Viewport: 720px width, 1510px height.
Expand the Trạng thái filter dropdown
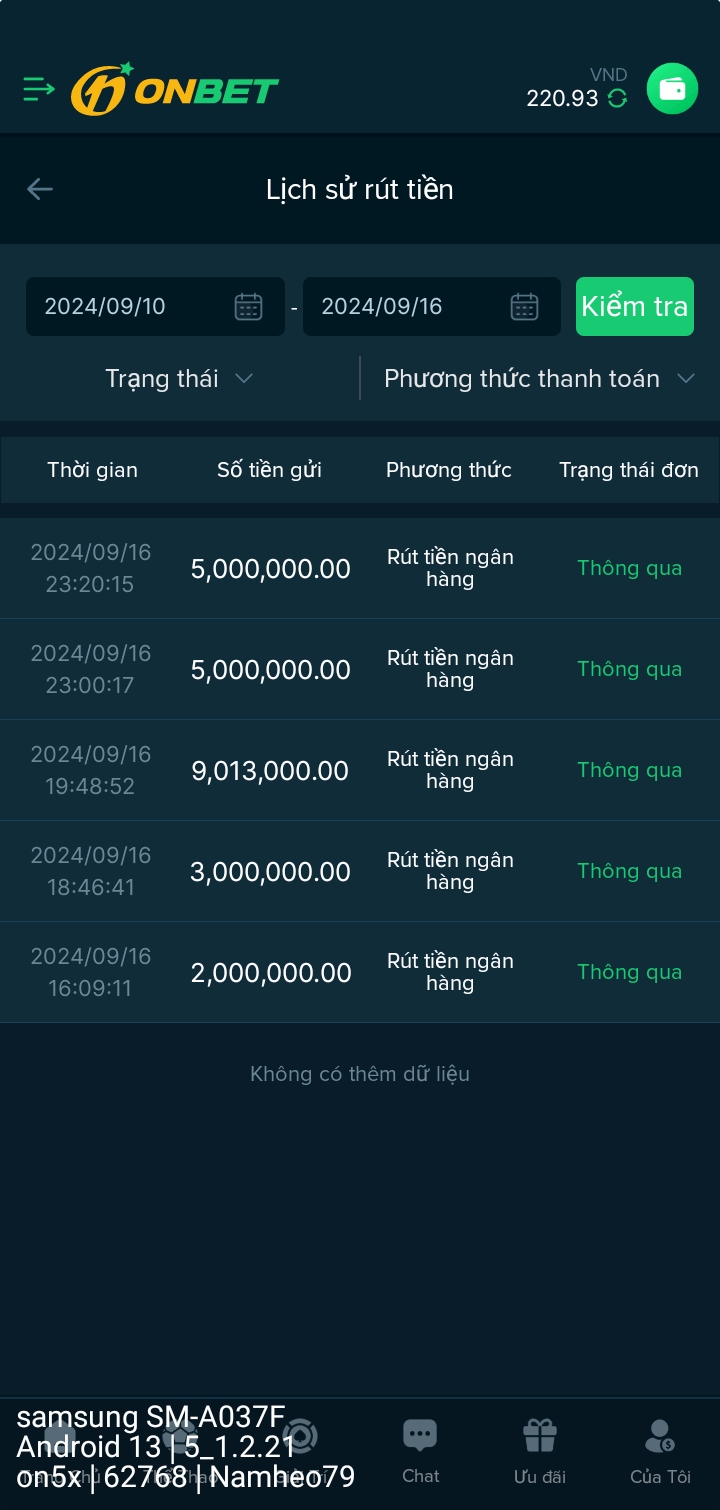(180, 379)
